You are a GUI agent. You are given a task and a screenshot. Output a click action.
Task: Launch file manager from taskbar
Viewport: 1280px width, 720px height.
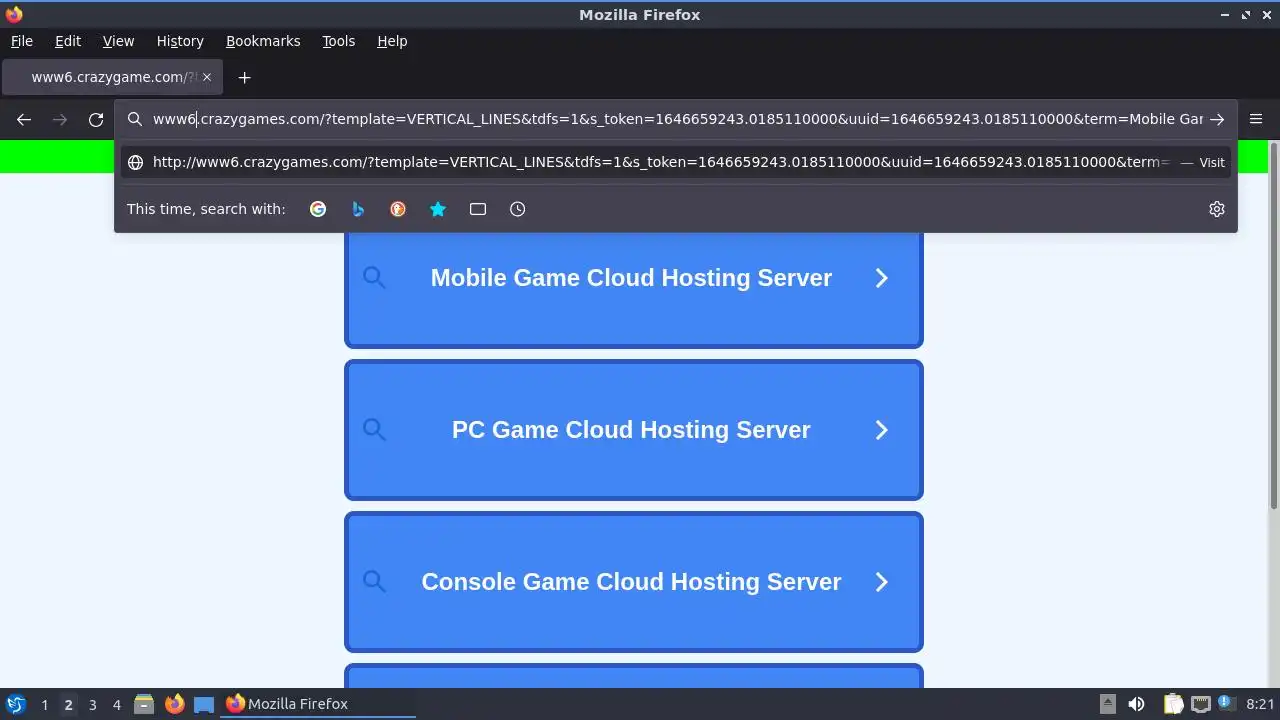coord(144,704)
